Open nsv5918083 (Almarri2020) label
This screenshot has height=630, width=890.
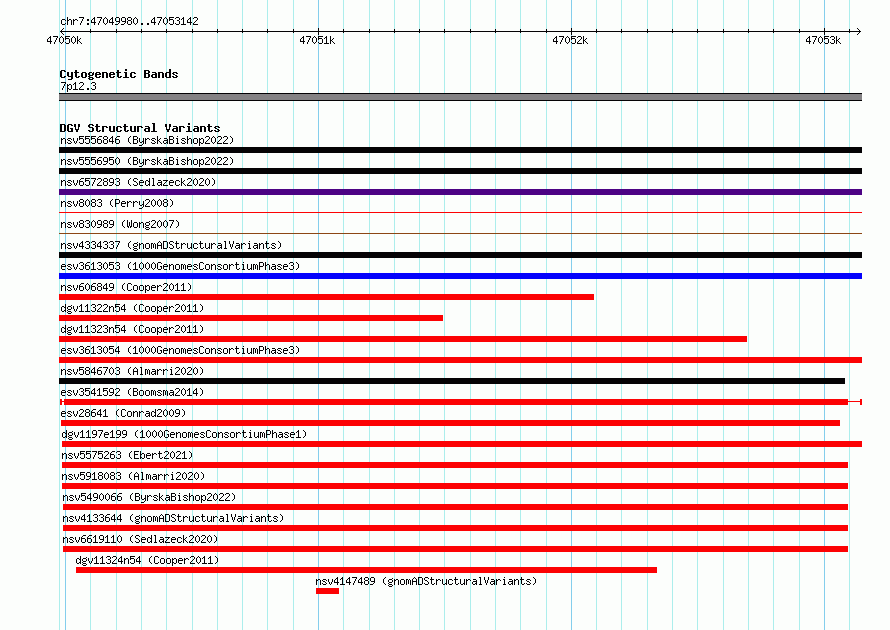coord(133,476)
